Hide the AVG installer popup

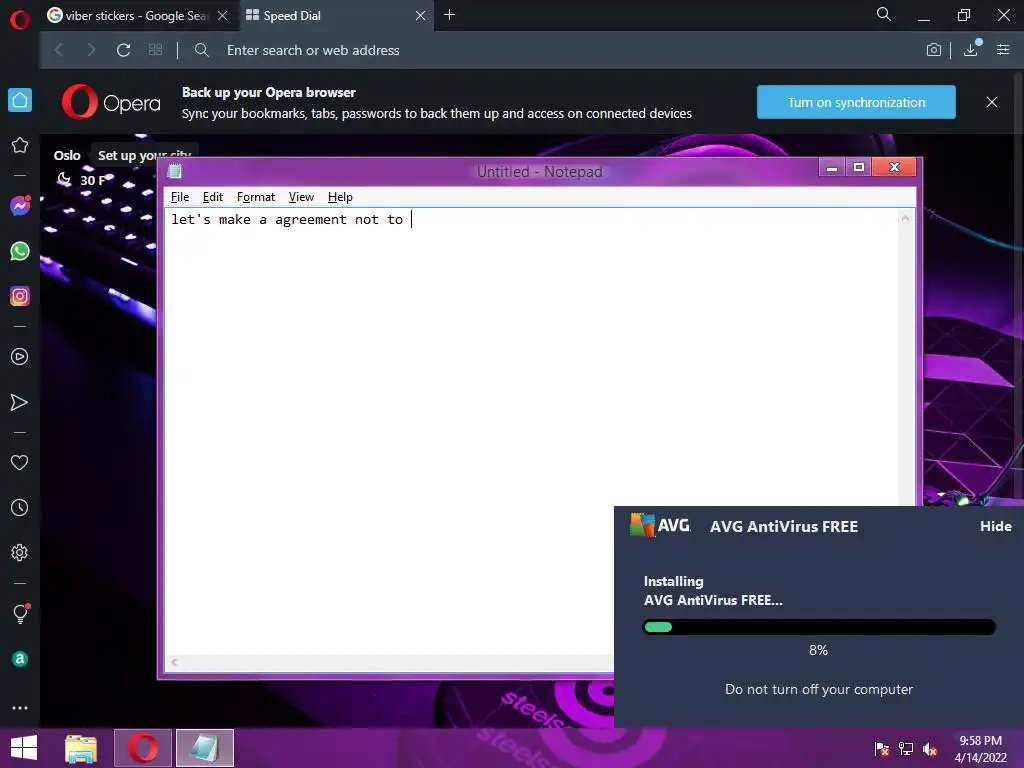click(995, 526)
